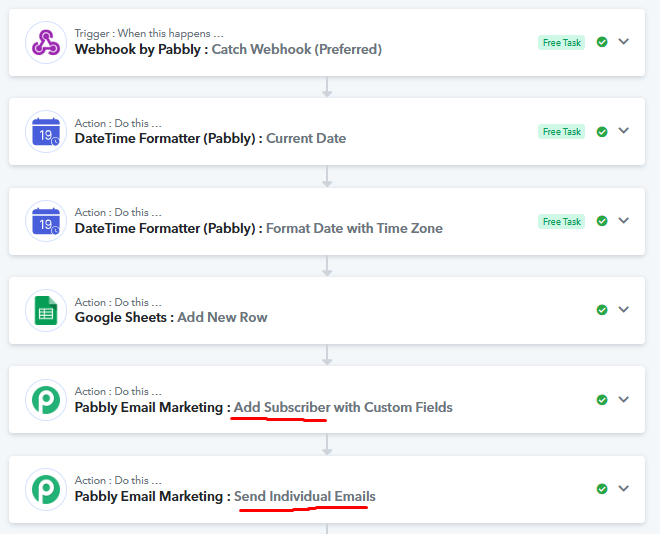660x534 pixels.
Task: Click Free Task badge on Catch Webhook step
Action: click(x=561, y=42)
